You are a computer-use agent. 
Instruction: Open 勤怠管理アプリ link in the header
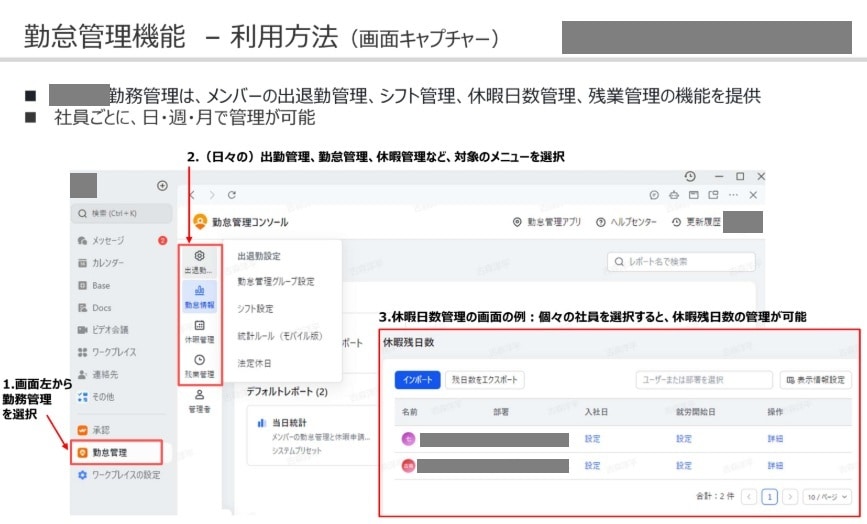click(x=547, y=222)
